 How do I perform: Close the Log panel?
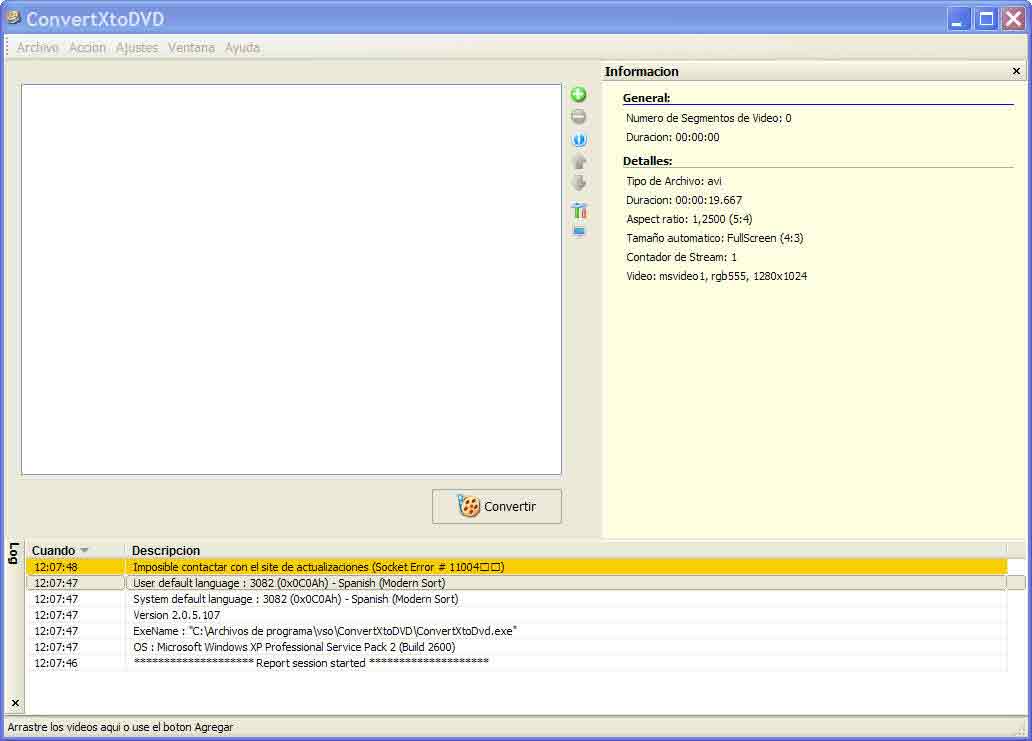[x=15, y=703]
